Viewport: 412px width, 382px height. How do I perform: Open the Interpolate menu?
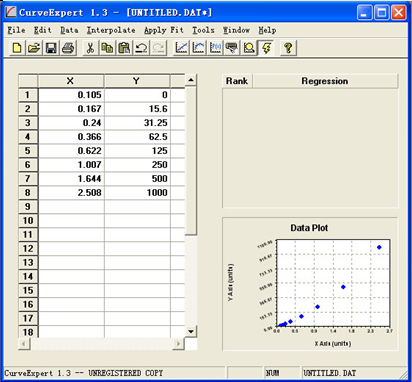(111, 30)
